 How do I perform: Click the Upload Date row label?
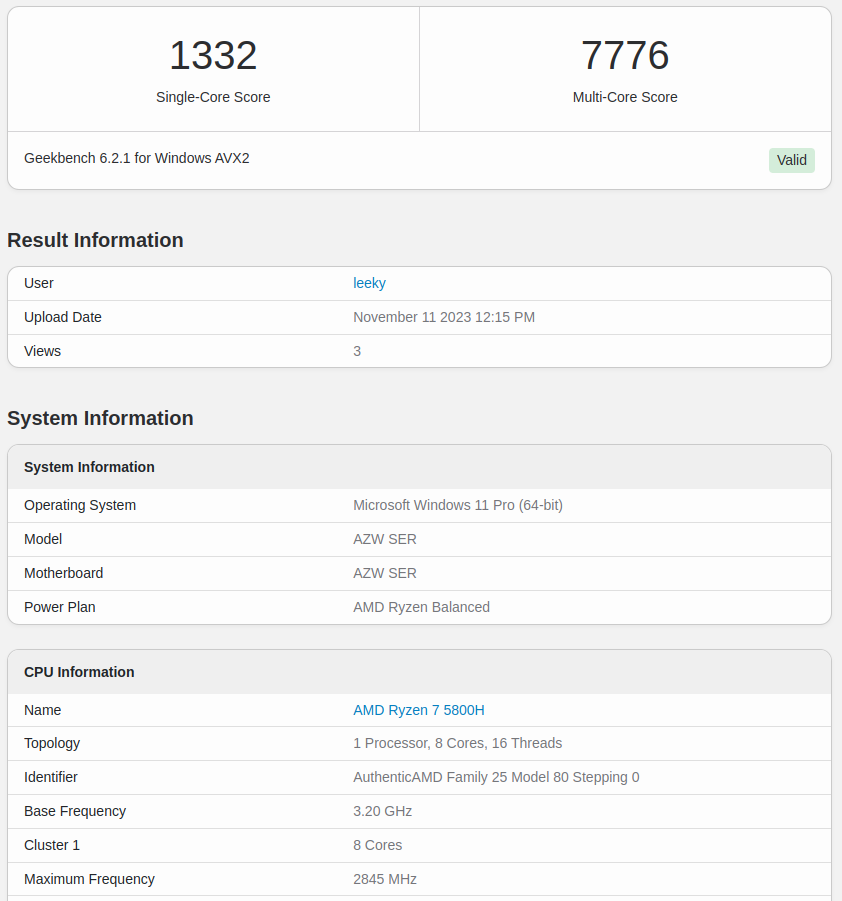coord(63,317)
